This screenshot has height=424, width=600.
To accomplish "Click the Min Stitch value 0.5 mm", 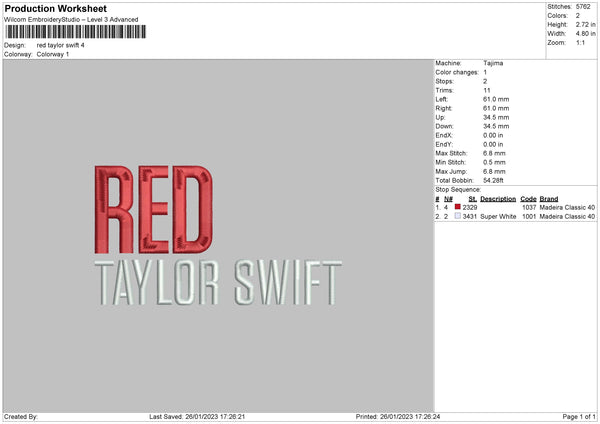I will coord(494,163).
